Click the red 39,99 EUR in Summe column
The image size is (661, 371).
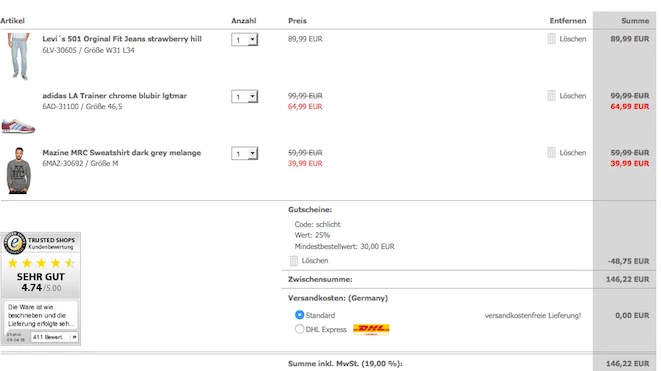click(x=630, y=164)
